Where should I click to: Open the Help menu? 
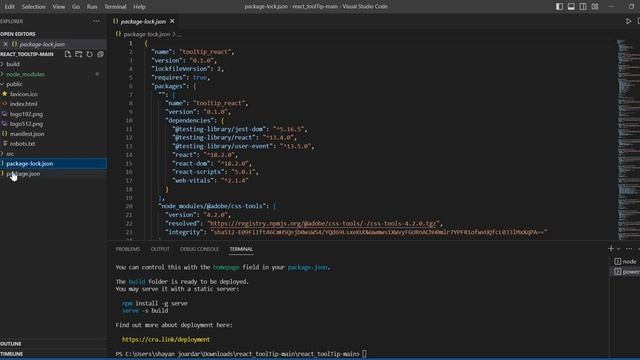point(139,7)
